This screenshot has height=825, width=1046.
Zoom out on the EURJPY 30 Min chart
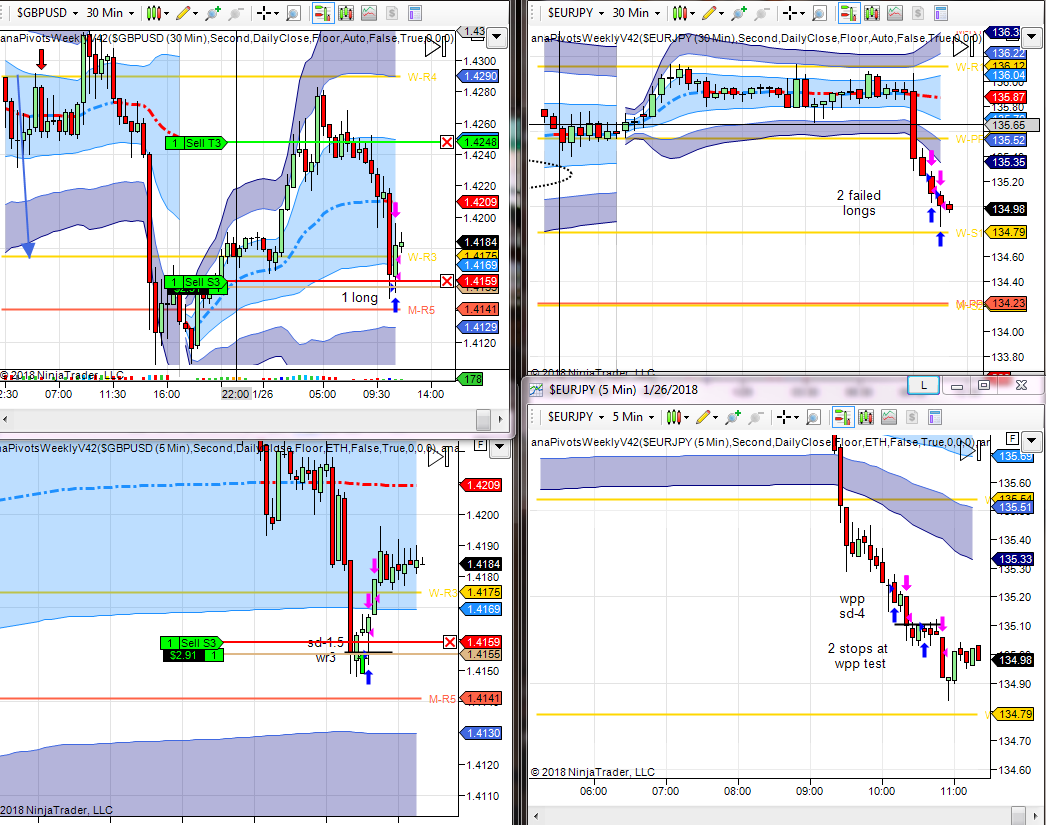tap(762, 13)
